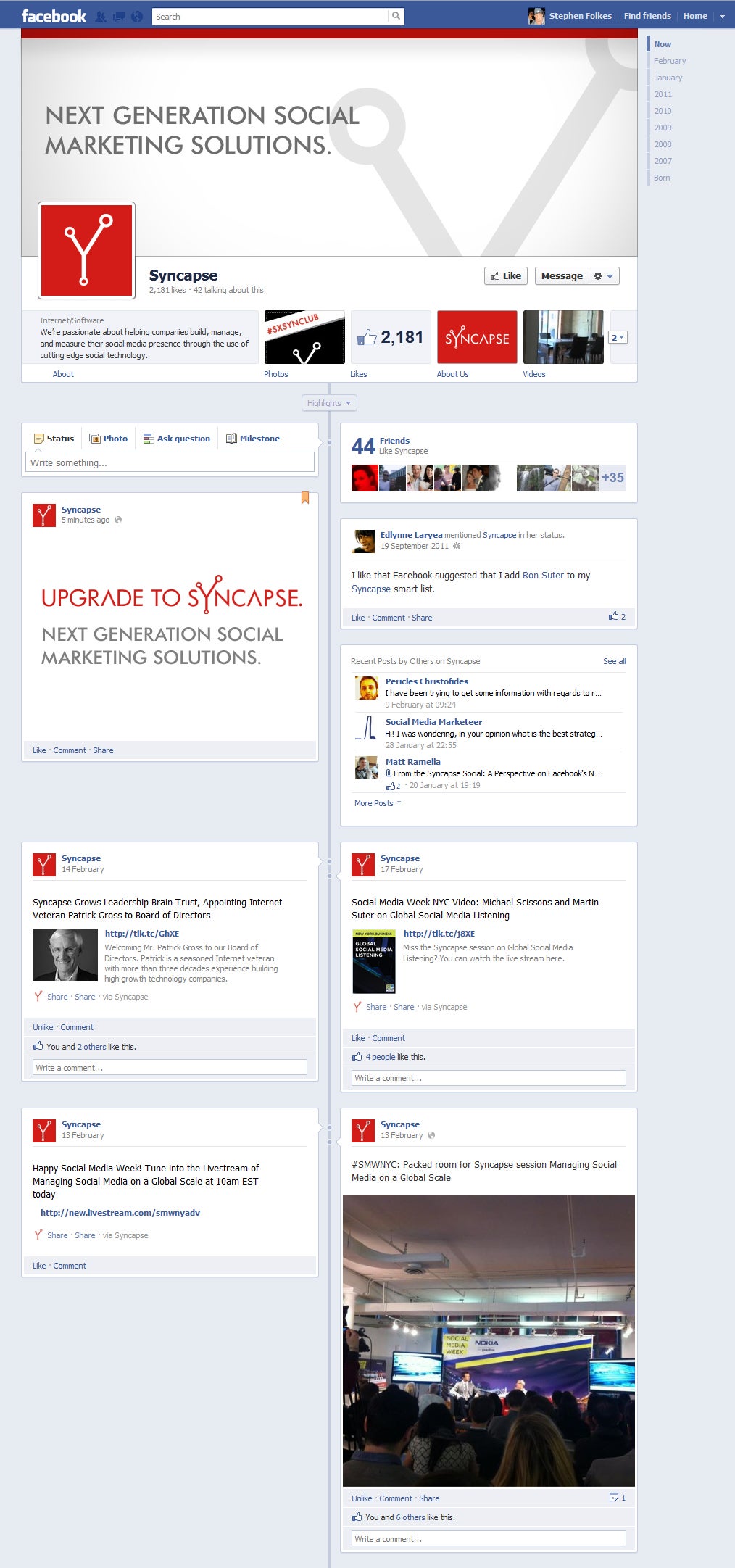
Task: Open Patrick Gross photo thumbnail
Action: (65, 955)
